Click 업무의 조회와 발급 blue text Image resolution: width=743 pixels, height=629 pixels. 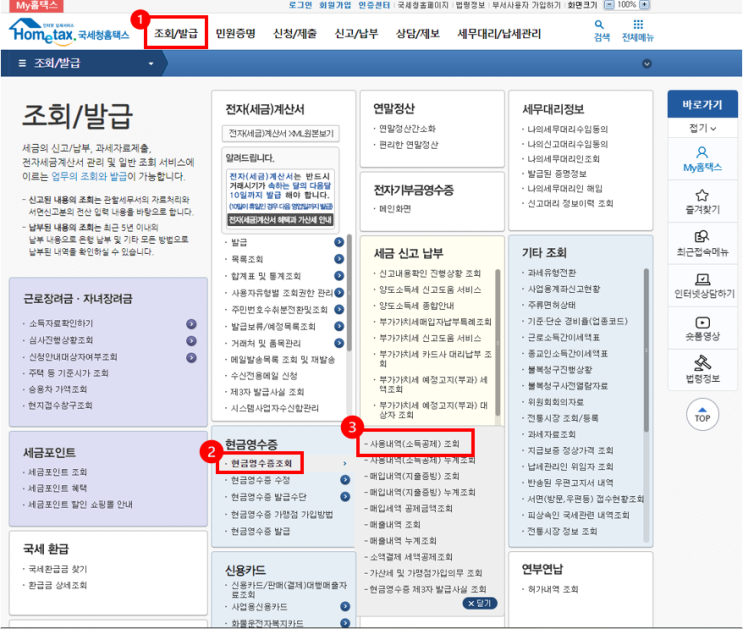pos(89,176)
